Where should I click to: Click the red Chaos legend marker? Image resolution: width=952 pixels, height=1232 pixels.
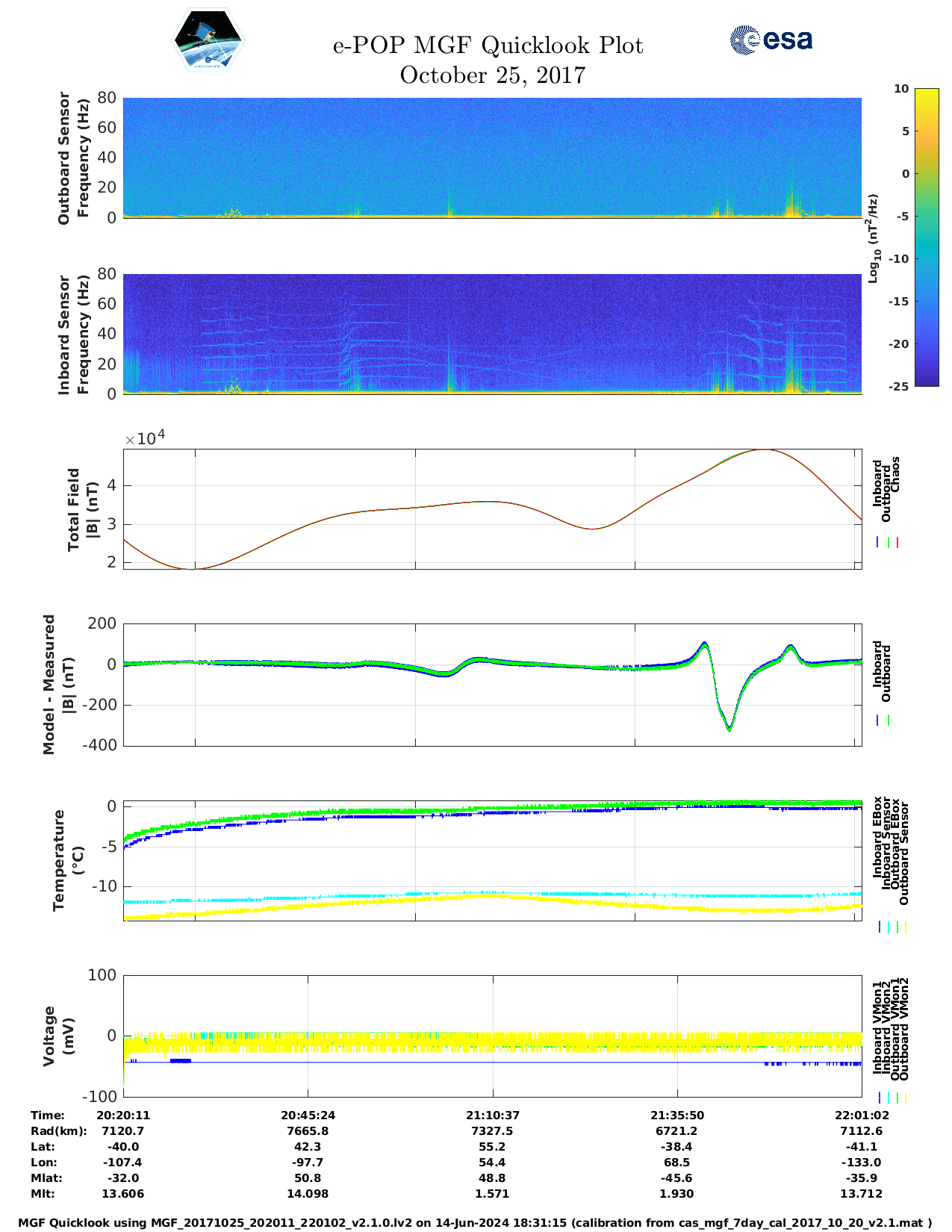coord(897,543)
